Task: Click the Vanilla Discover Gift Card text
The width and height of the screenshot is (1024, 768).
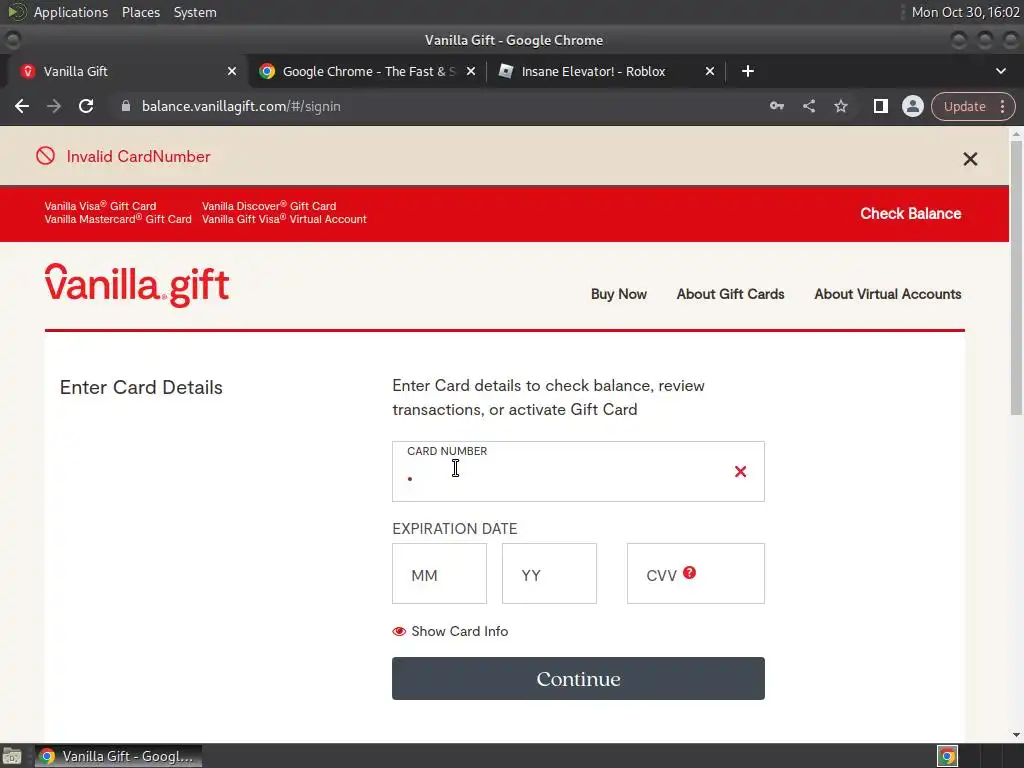Action: click(x=269, y=206)
